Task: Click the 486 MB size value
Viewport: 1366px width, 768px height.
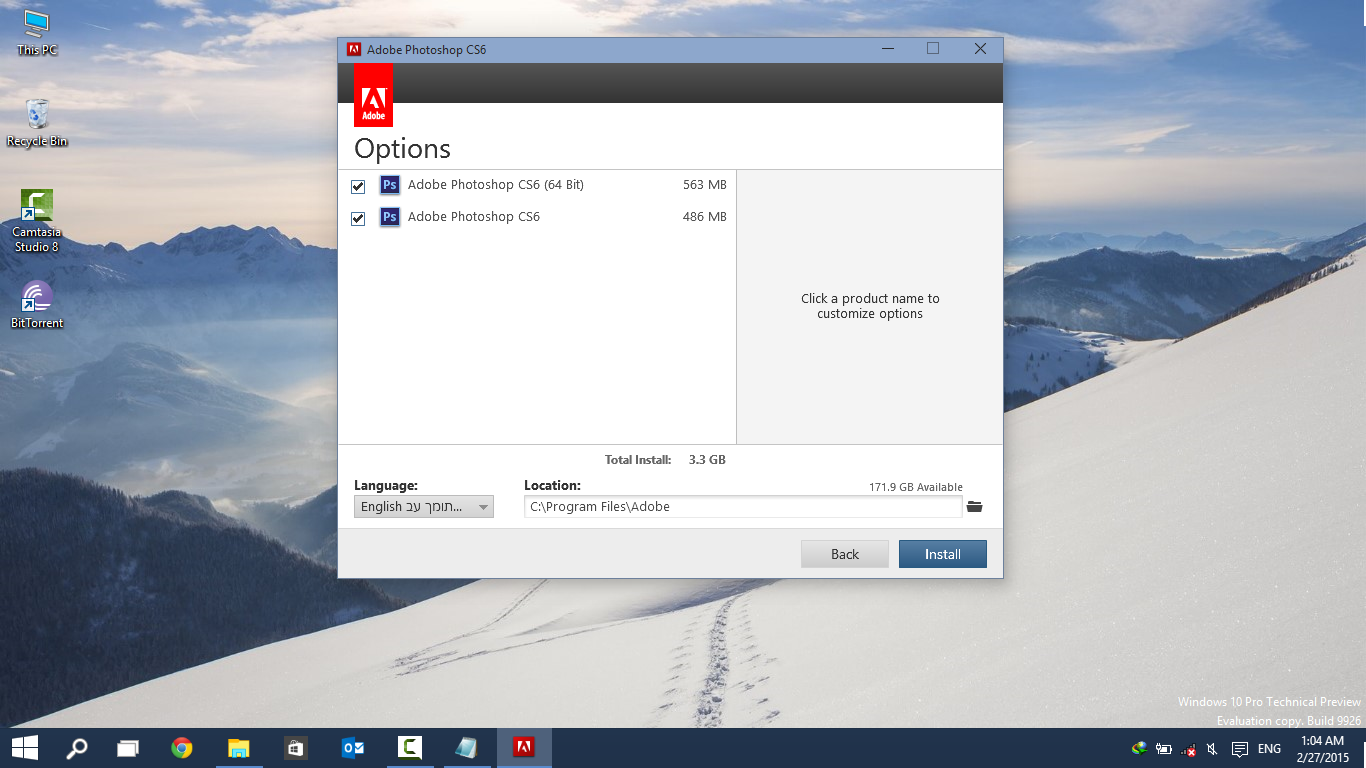Action: (x=705, y=217)
